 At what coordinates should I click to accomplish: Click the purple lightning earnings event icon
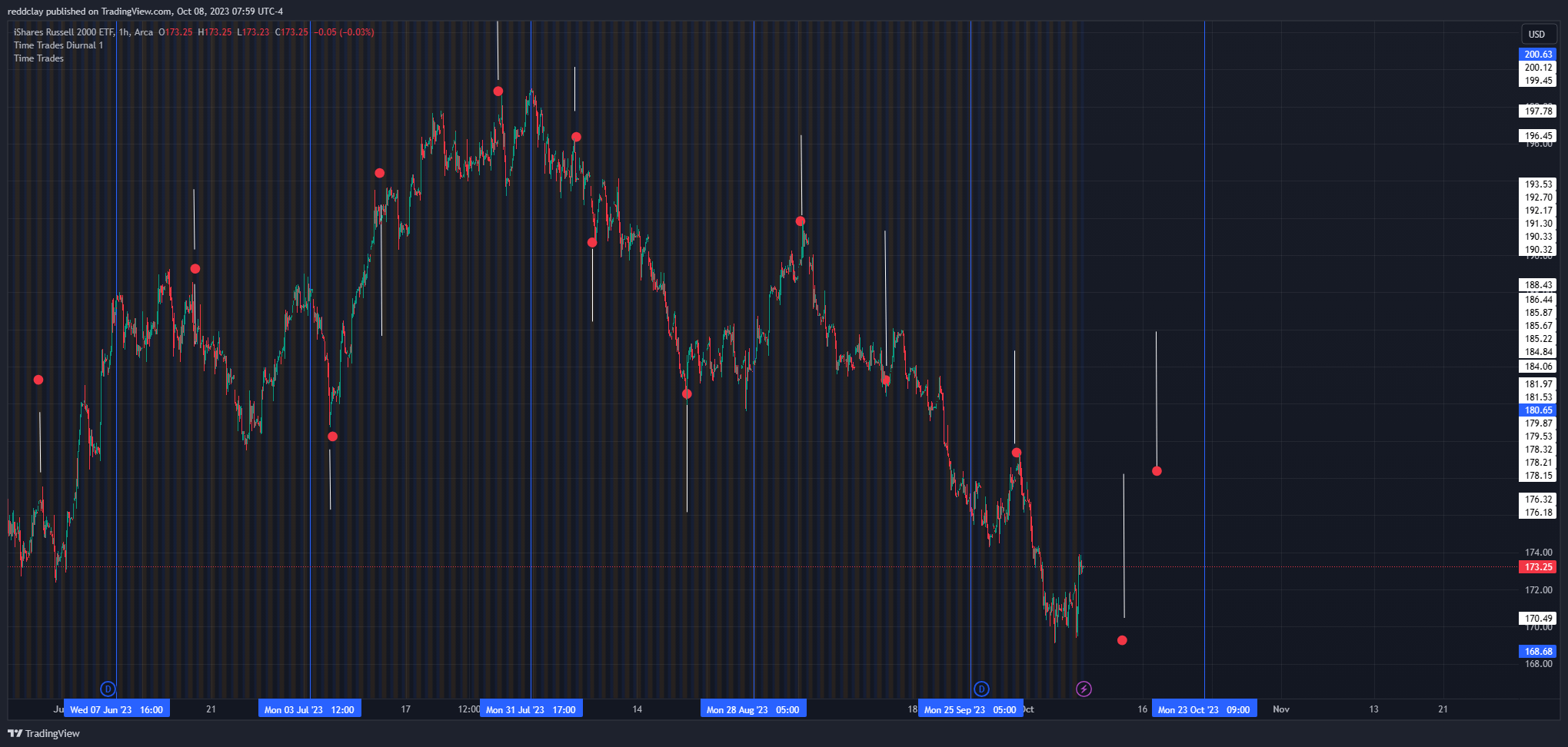1084,689
